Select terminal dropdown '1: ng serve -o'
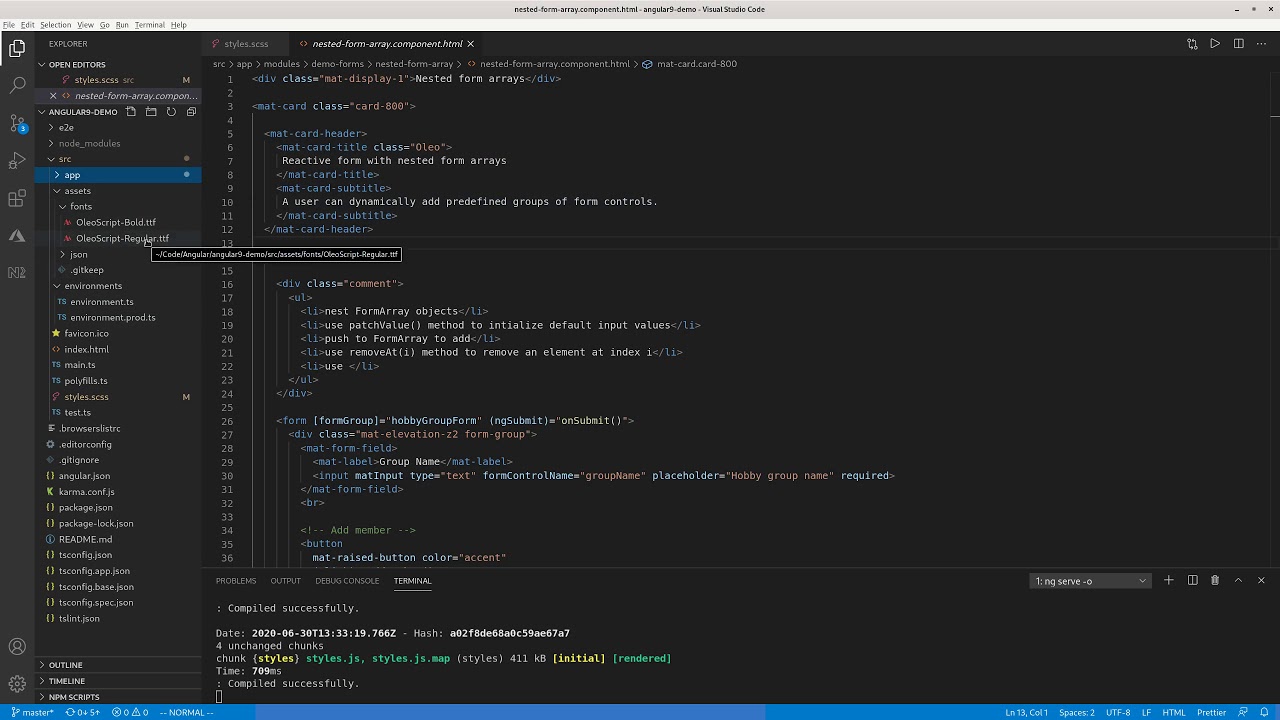 pos(1090,581)
